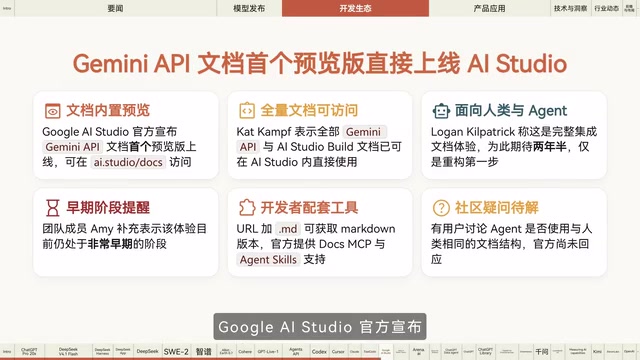Click 'Kat Kampf 表示全部' text
The height and width of the screenshot is (360, 640).
pos(288,132)
